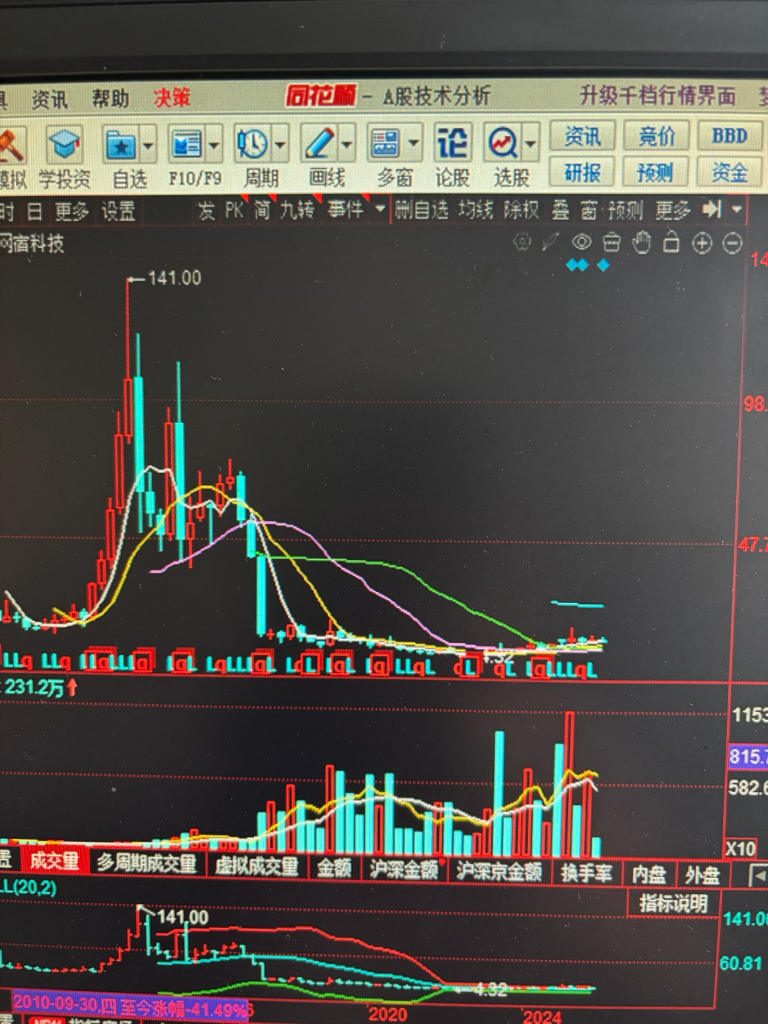Click the chart settings gear icon
Viewport: 768px width, 1024px height.
tap(522, 243)
